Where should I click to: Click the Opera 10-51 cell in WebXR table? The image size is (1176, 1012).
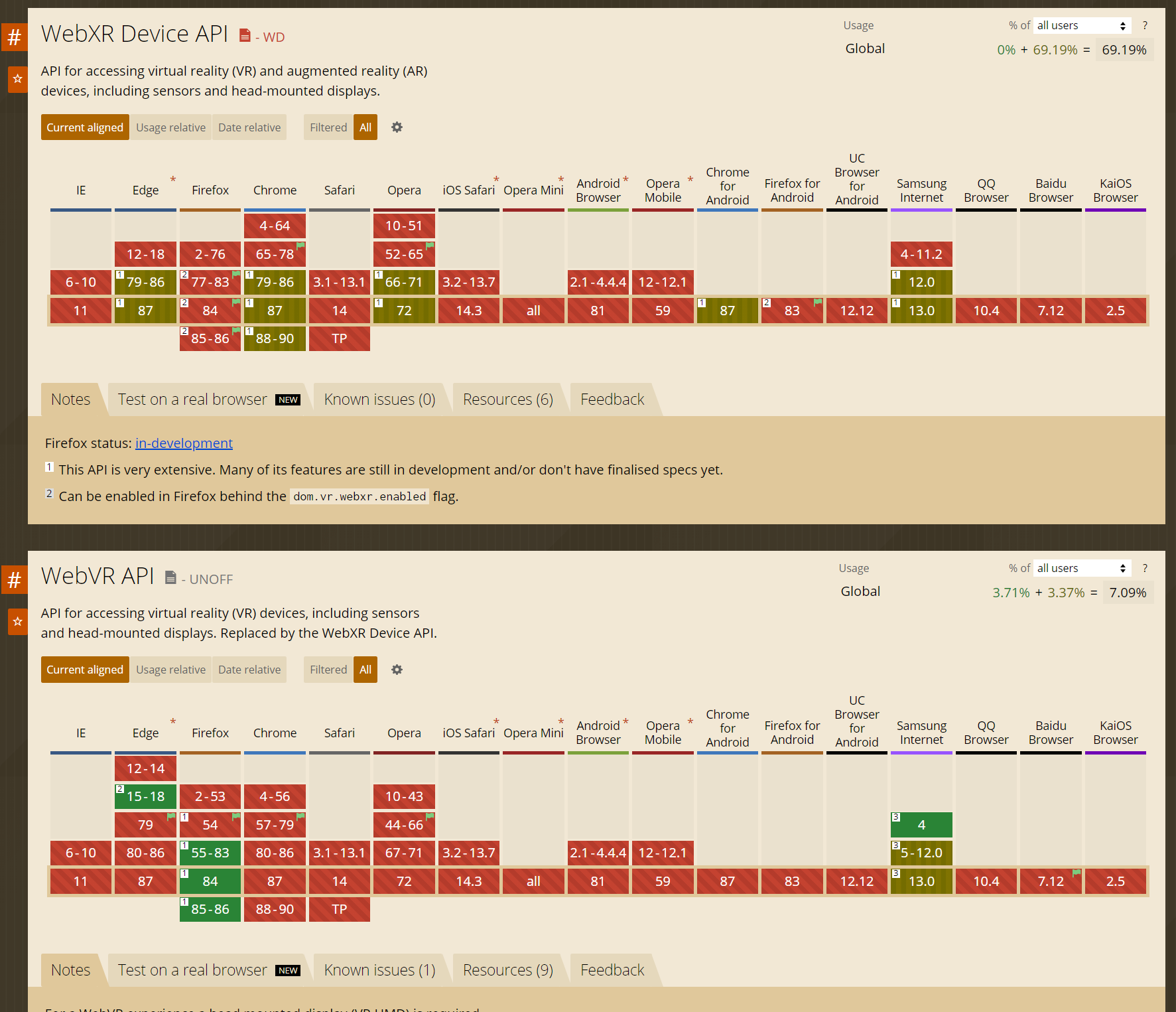(x=404, y=226)
